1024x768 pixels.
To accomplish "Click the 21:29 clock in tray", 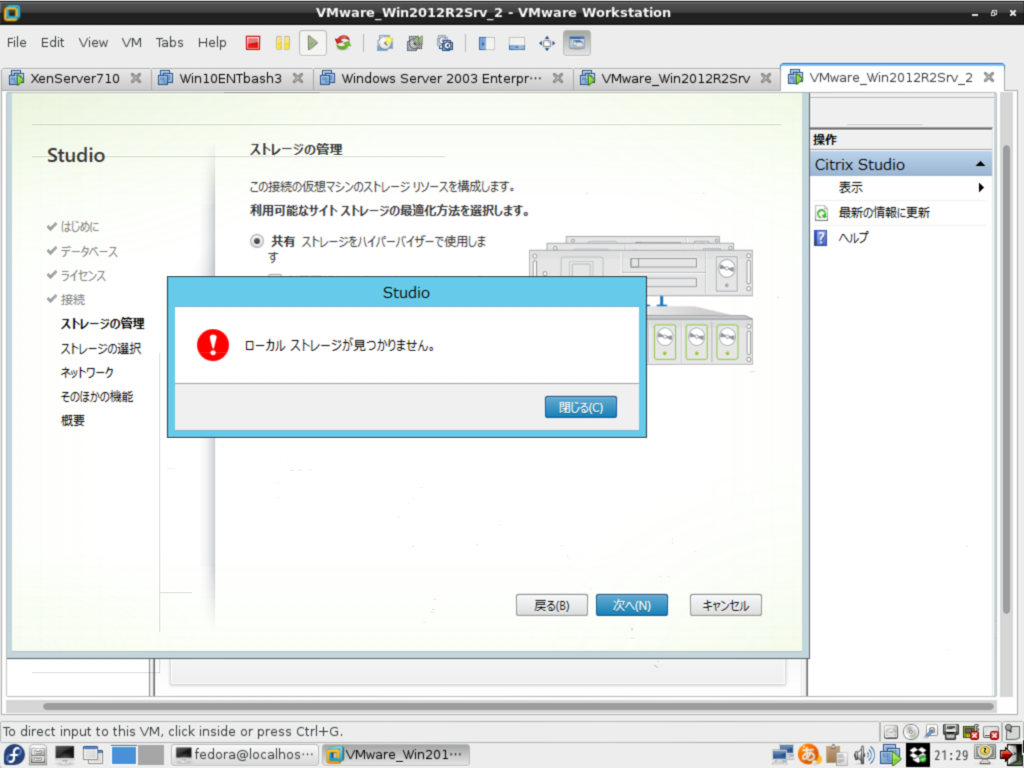I will pyautogui.click(x=951, y=755).
